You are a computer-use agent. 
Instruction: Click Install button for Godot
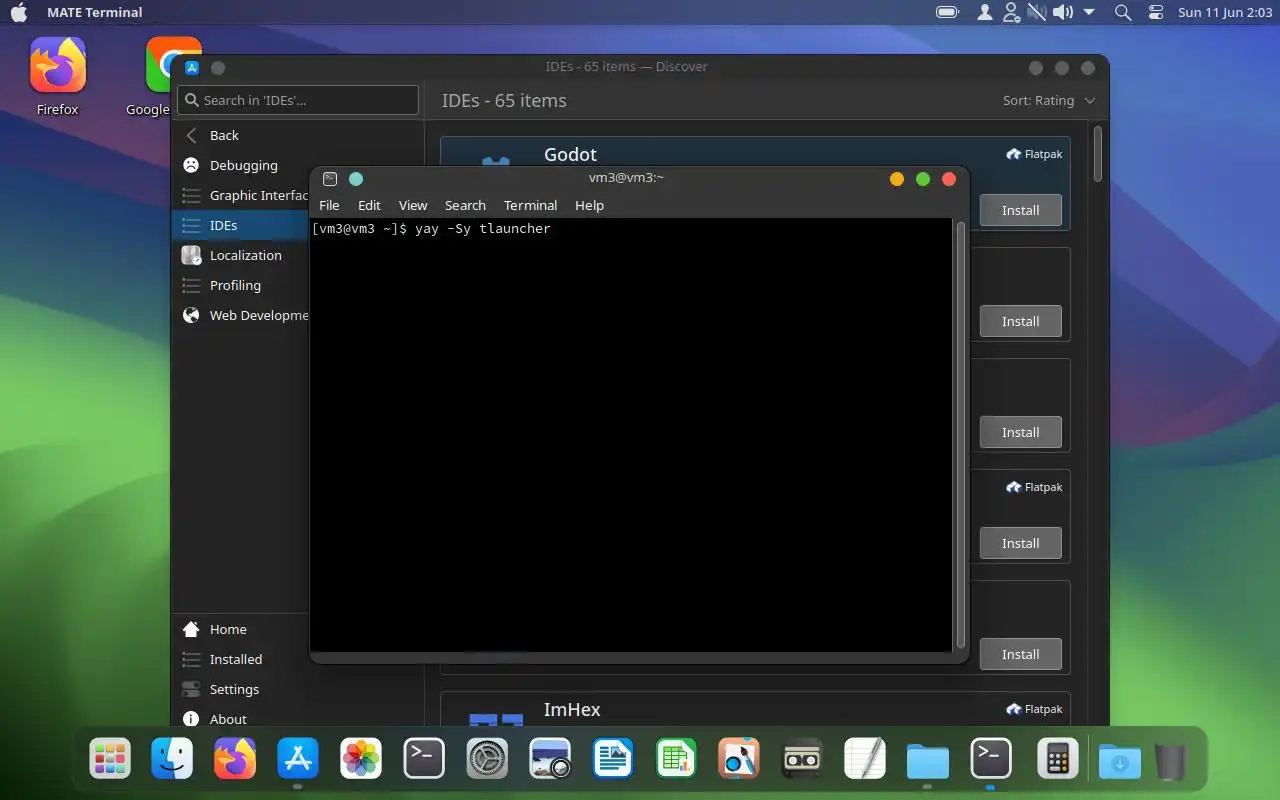pos(1020,210)
